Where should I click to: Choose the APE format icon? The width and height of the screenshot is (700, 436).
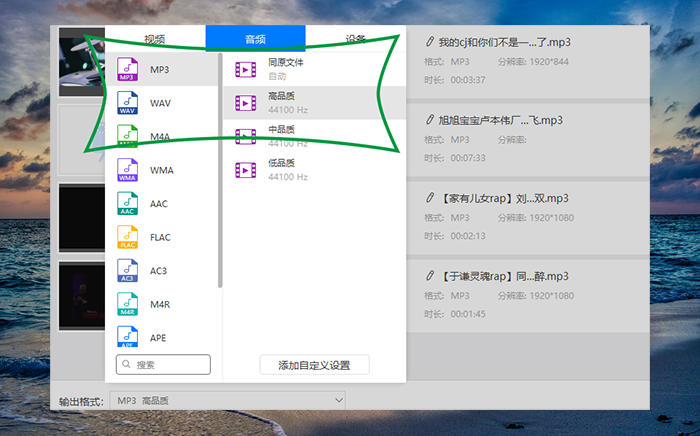click(127, 337)
